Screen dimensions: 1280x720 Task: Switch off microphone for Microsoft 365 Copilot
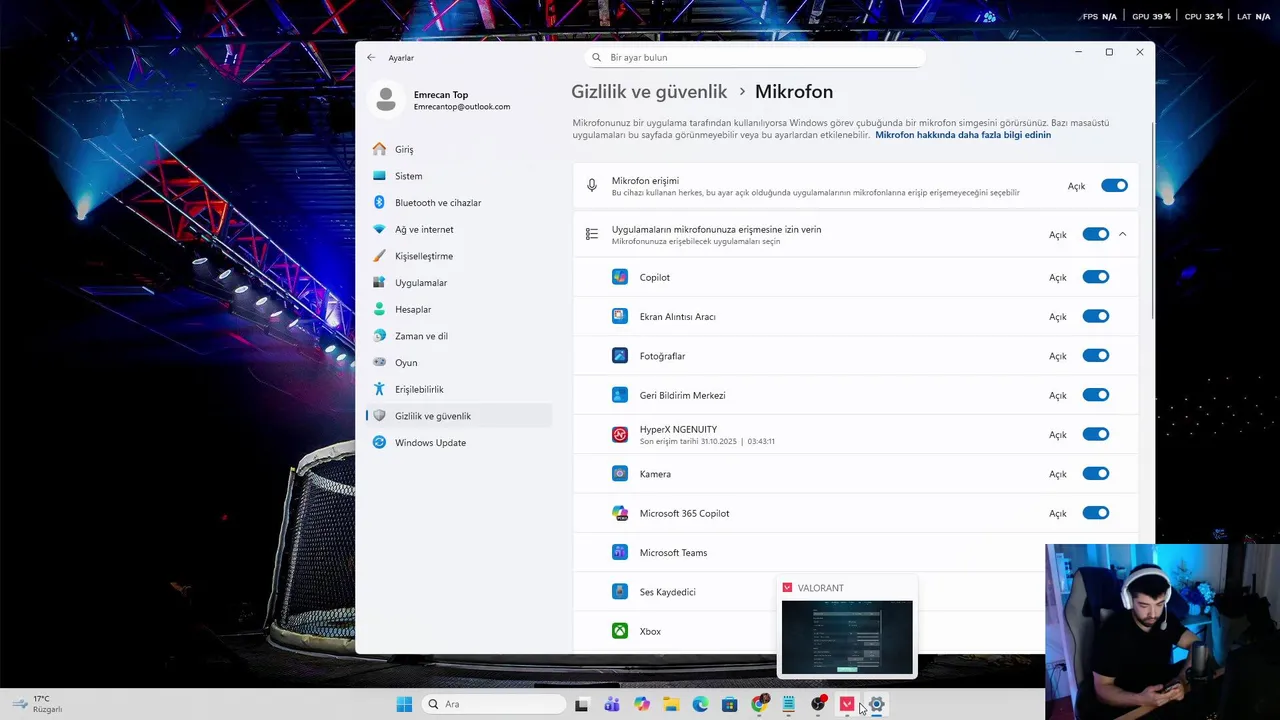click(x=1096, y=513)
